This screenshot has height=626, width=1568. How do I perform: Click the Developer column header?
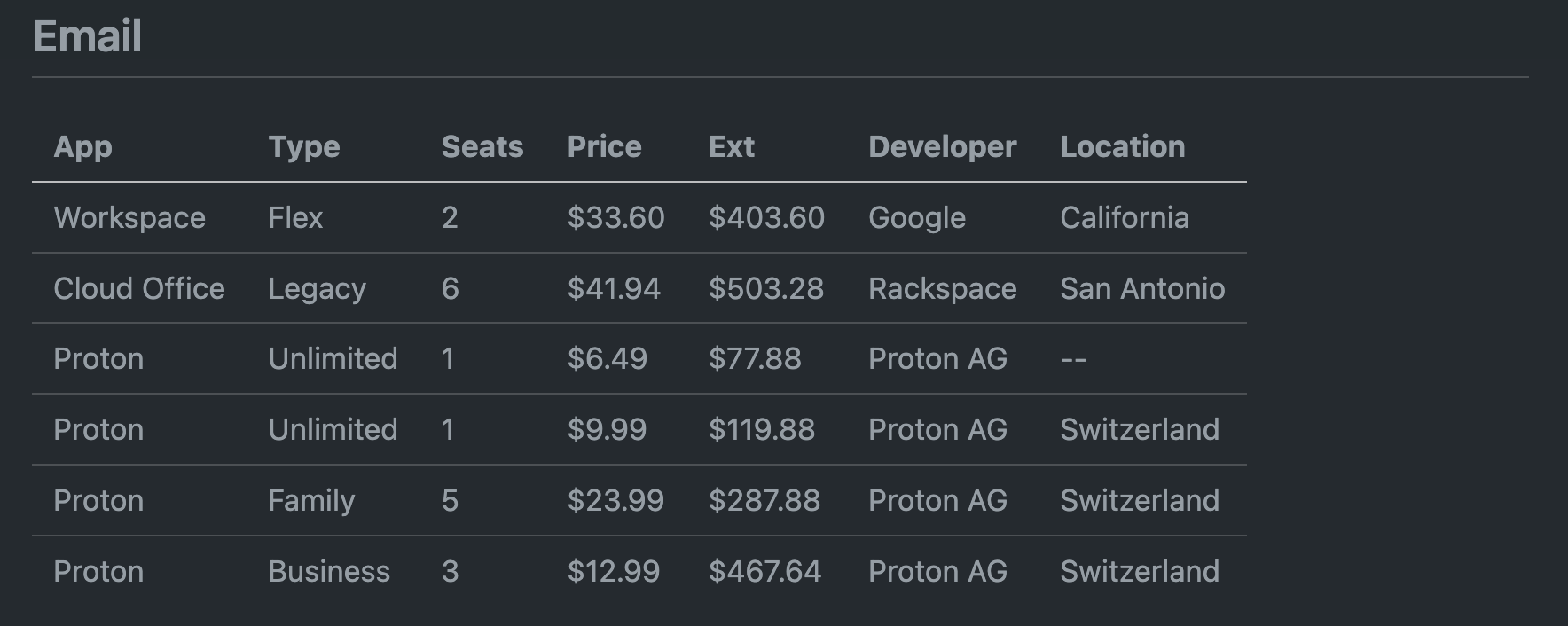click(x=942, y=146)
